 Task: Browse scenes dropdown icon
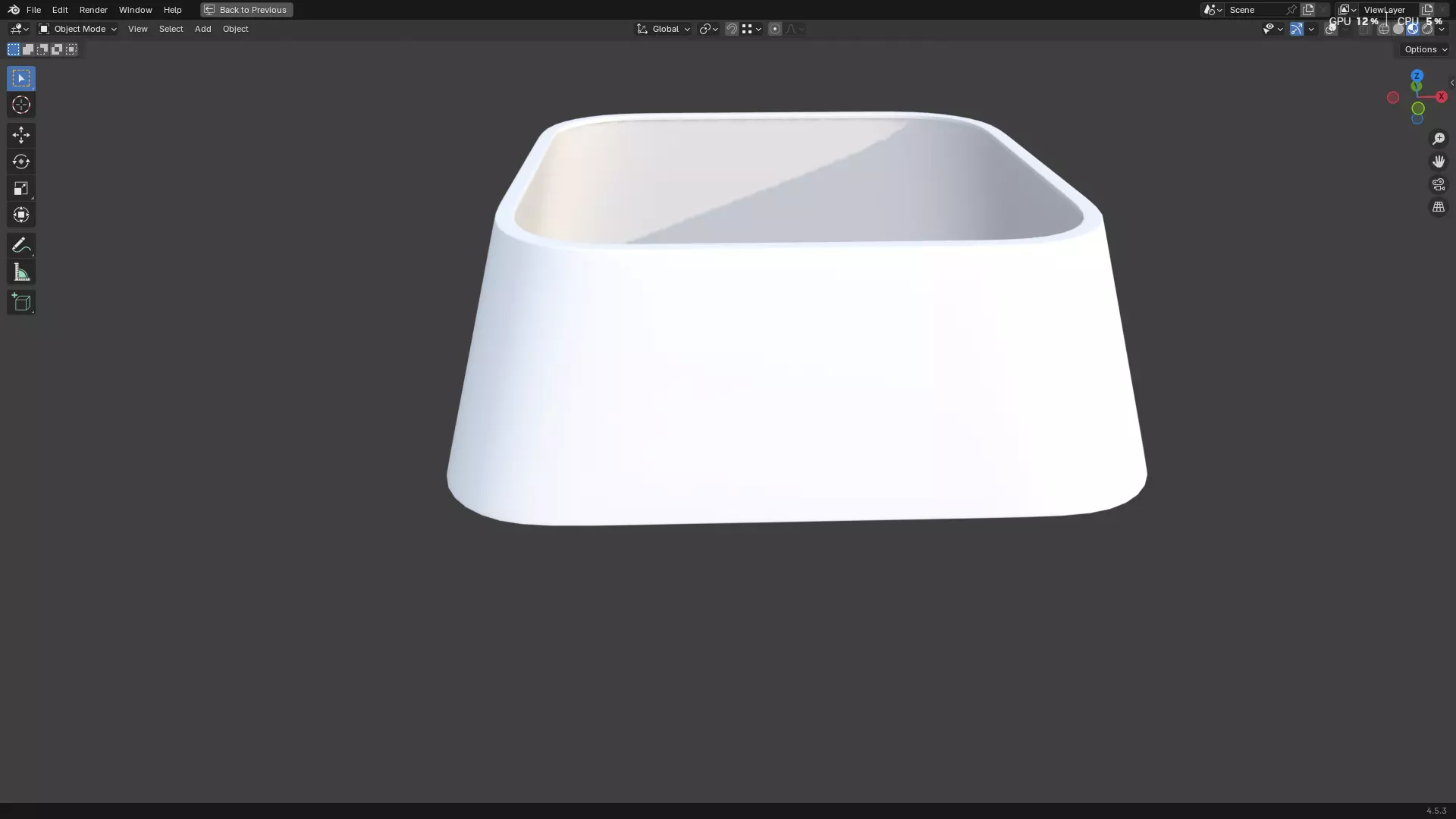point(1213,10)
